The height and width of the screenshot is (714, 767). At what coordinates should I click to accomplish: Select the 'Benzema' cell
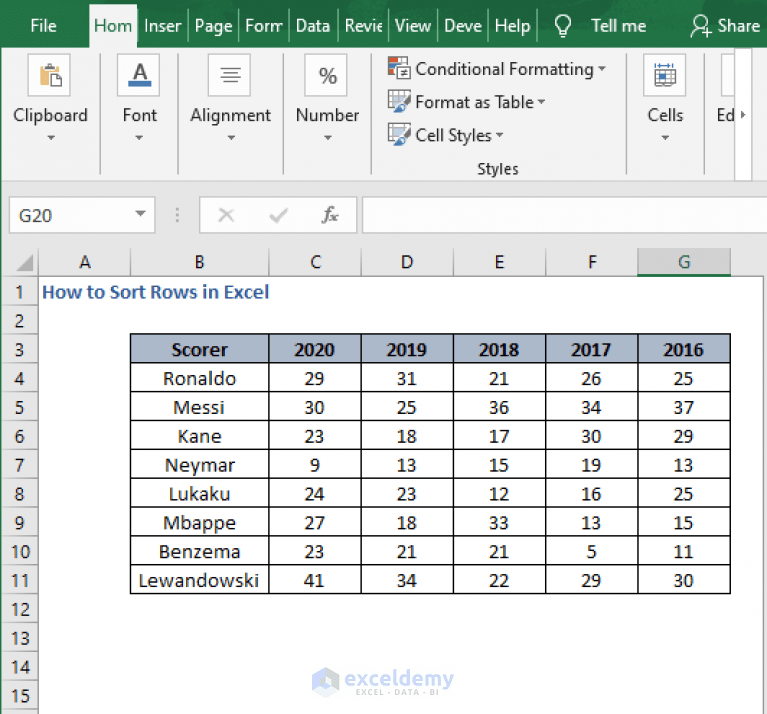[200, 551]
